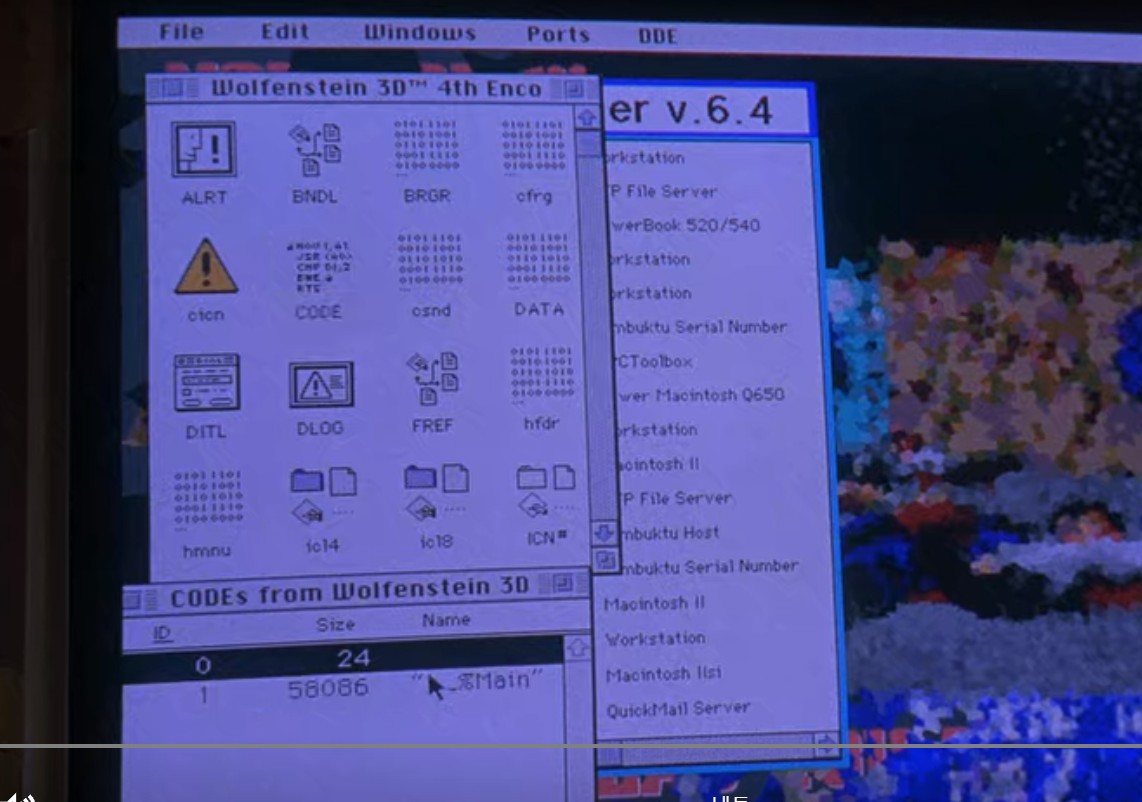
Task: Open the BNDL resource type icon
Action: (x=315, y=149)
